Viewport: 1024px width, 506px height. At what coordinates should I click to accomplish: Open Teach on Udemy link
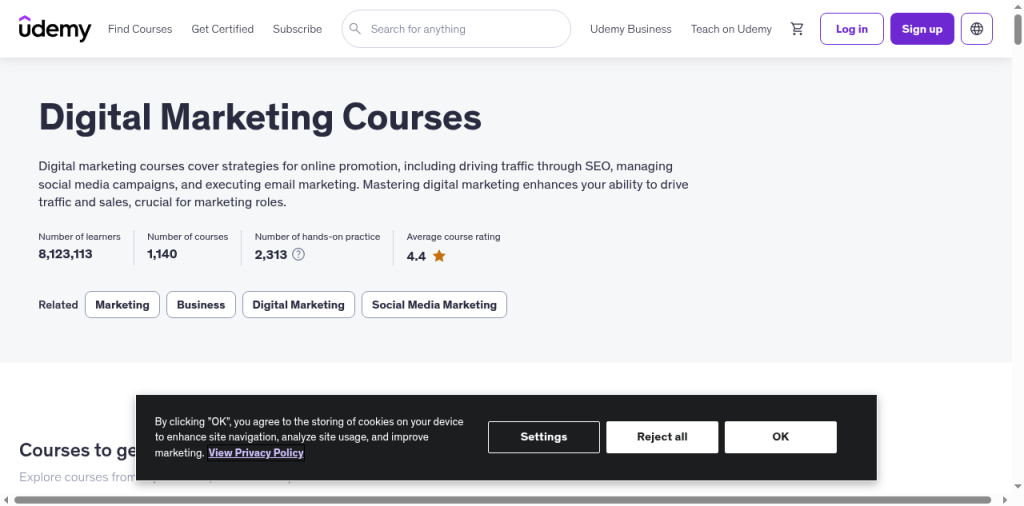[x=731, y=29]
